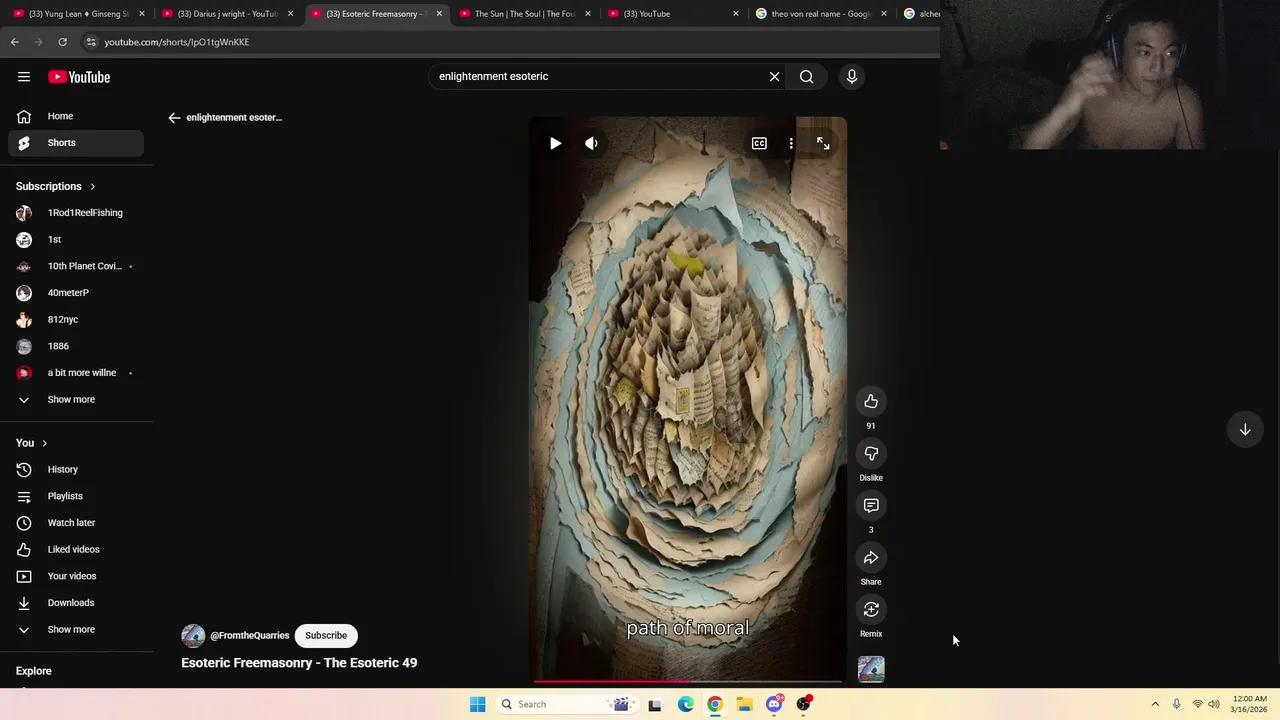Start voice search with the microphone icon
This screenshot has width=1280, height=720.
click(851, 76)
